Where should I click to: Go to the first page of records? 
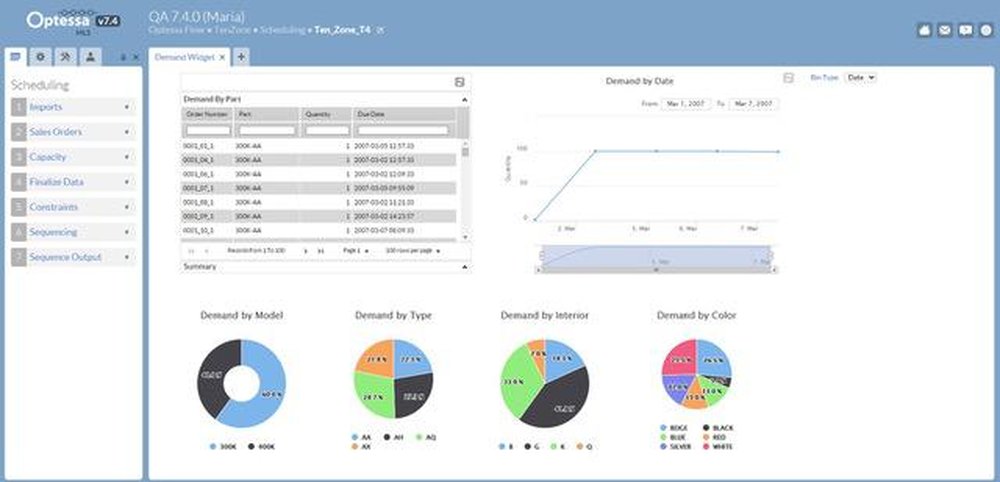191,251
